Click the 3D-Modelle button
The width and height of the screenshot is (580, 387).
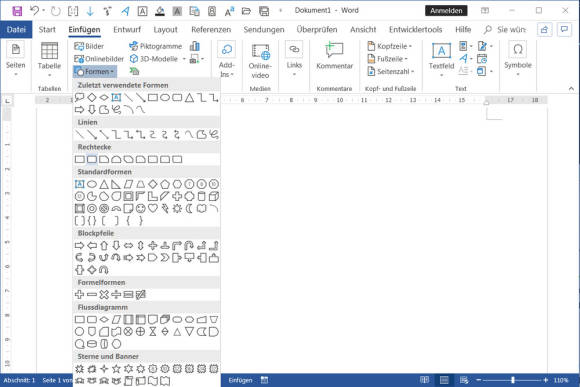(153, 59)
